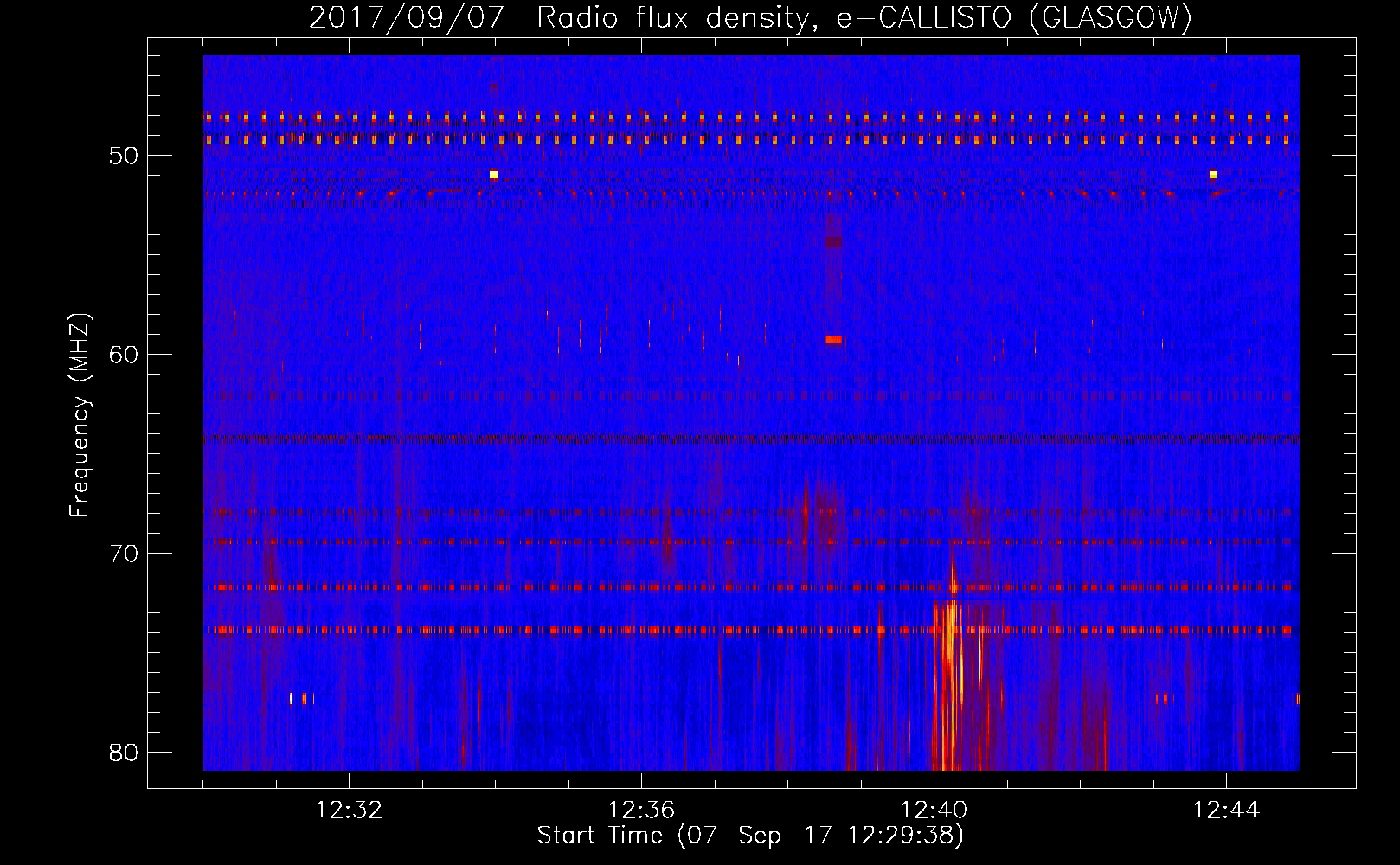The height and width of the screenshot is (865, 1400).
Task: Click the '60' frequency tick label
Action: pos(124,355)
